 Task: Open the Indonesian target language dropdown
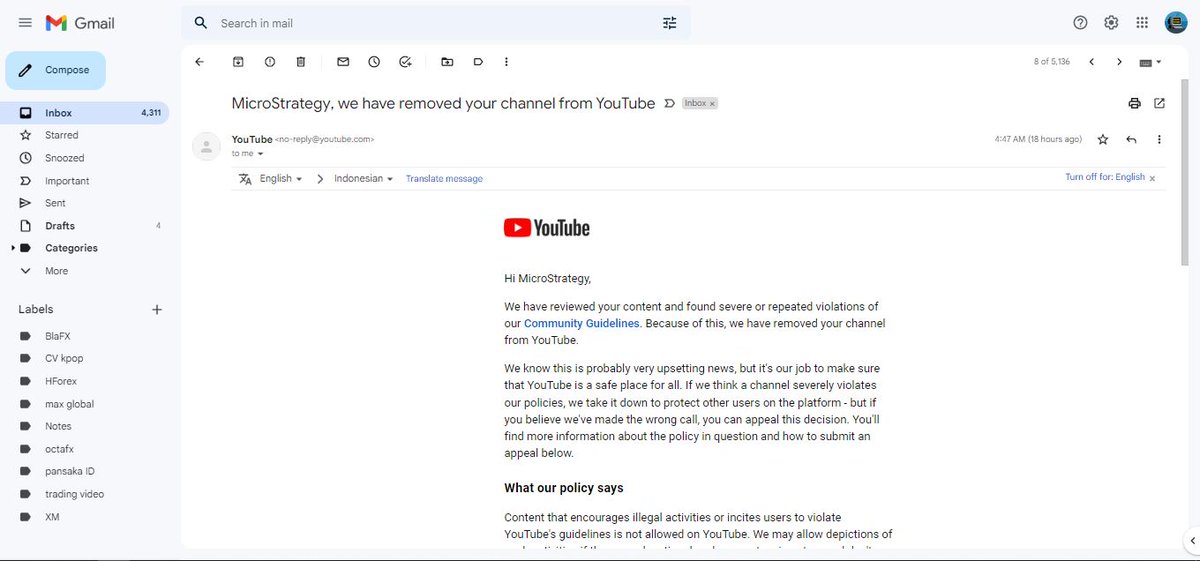pos(364,178)
